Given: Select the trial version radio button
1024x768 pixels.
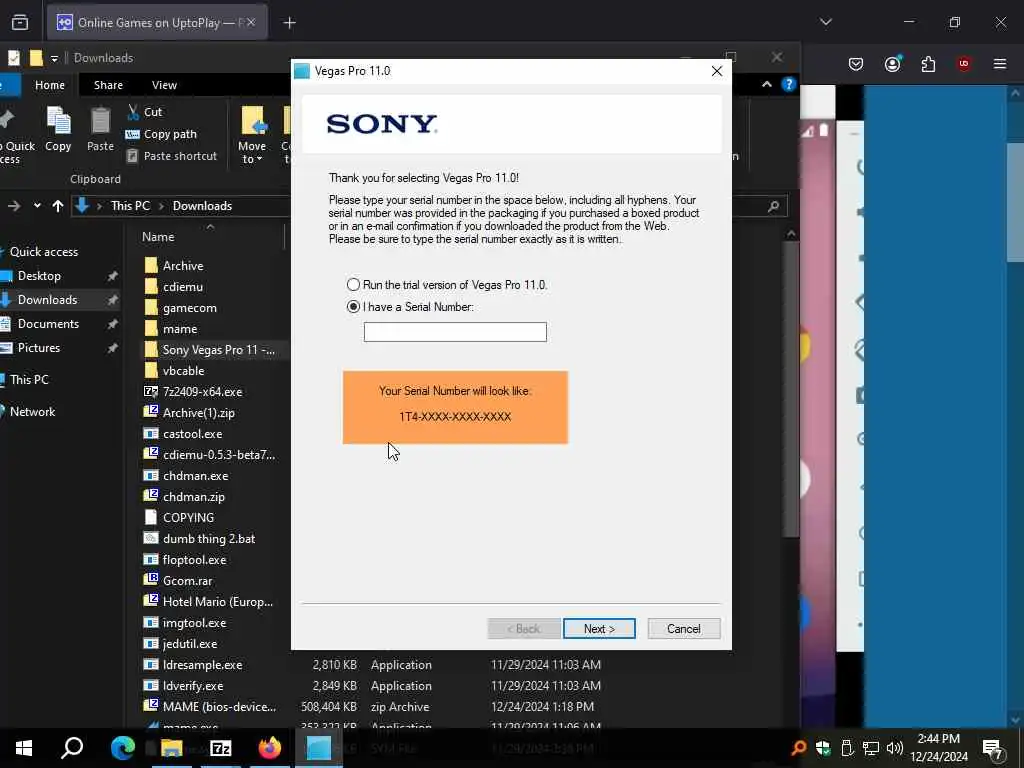Looking at the screenshot, I should (353, 285).
